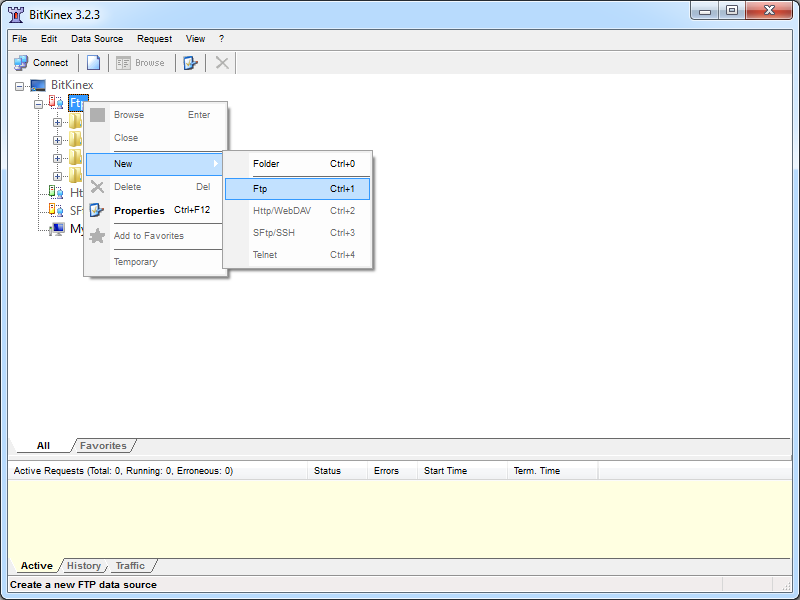The width and height of the screenshot is (800, 600).
Task: Click the Ftp data source node icon
Action: coord(56,103)
